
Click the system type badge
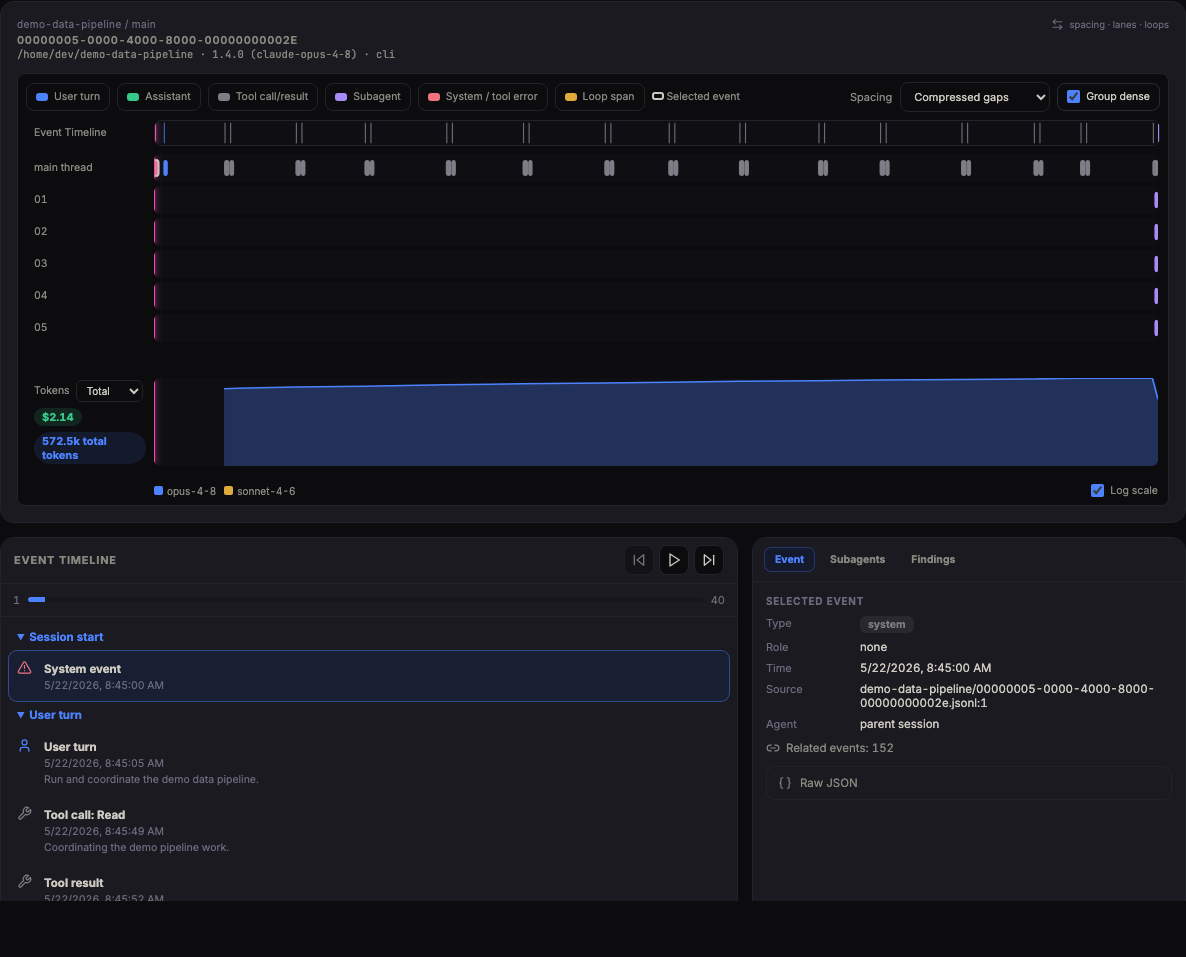click(x=886, y=624)
